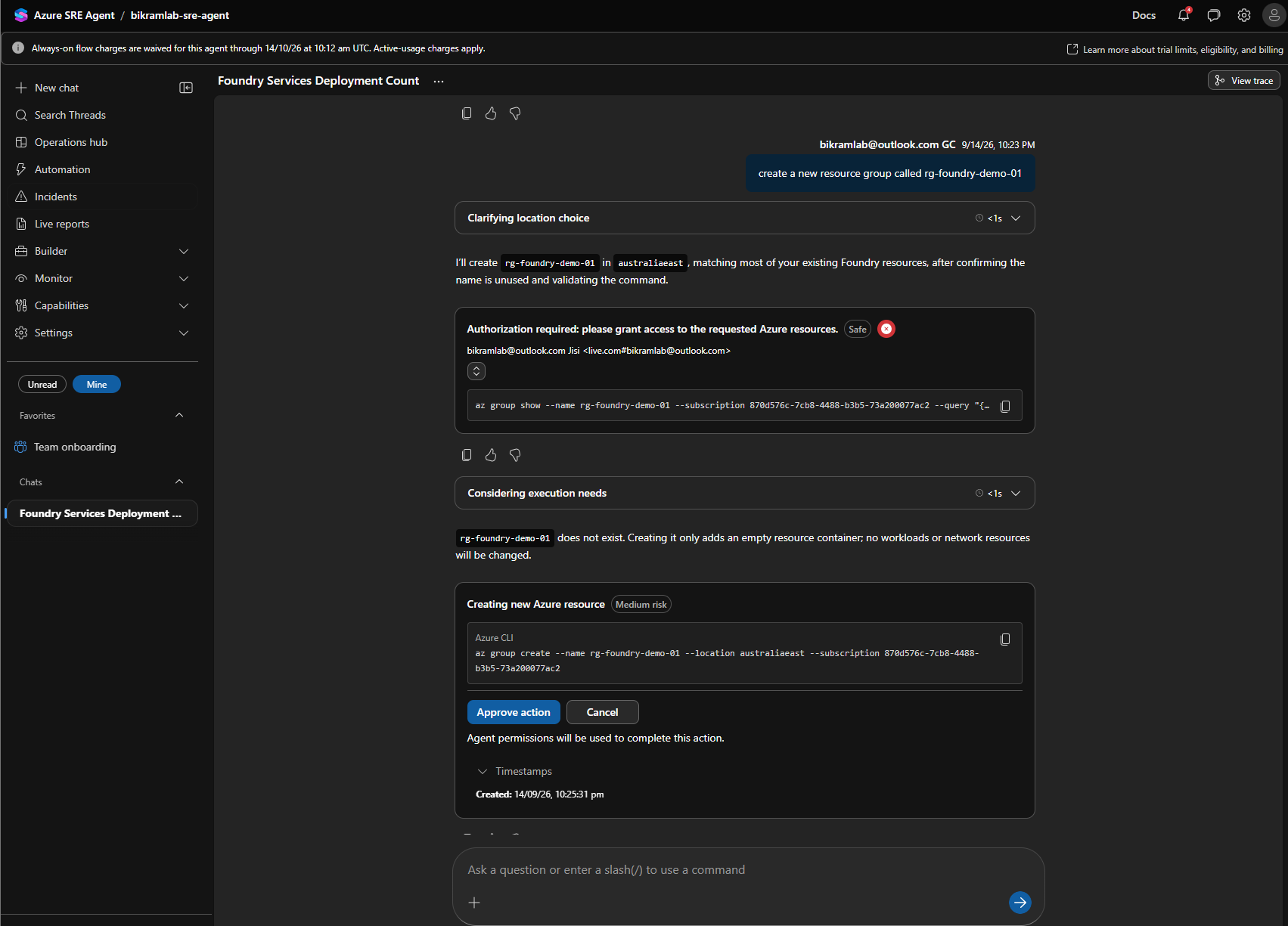Toggle the Unread filter pill
The height and width of the screenshot is (926, 1288).
42,384
